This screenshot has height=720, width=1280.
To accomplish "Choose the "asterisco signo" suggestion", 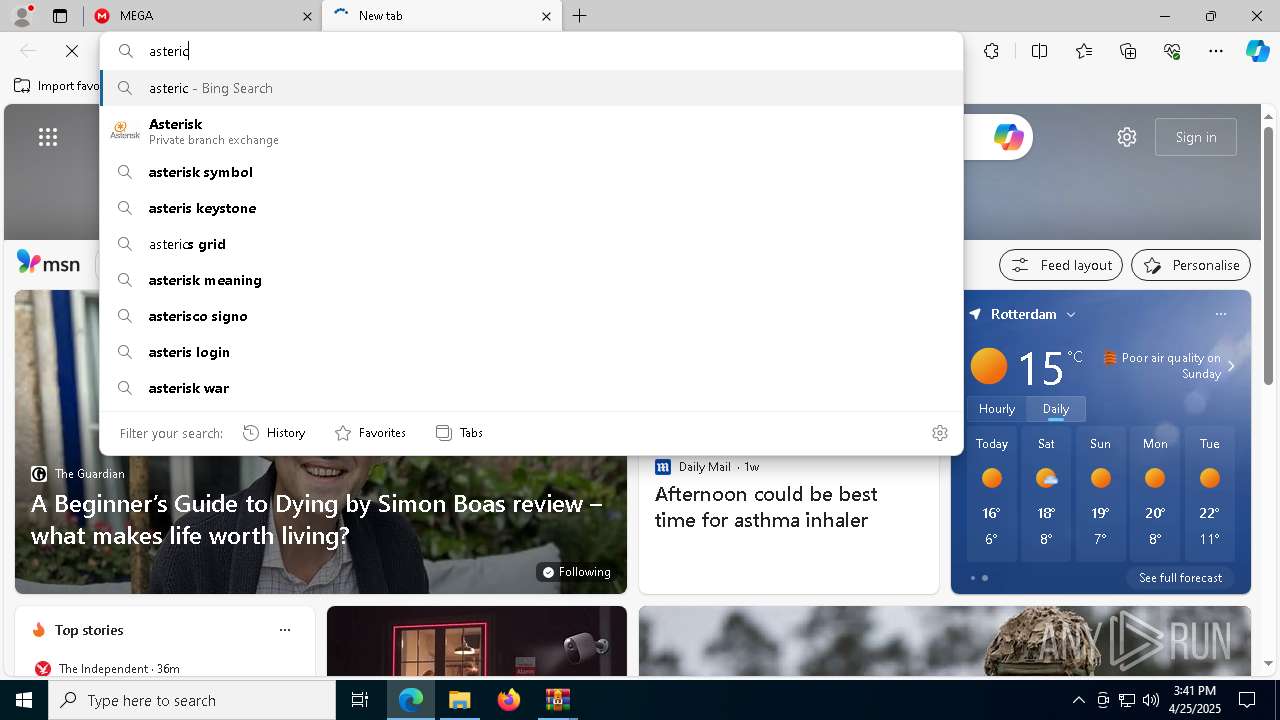I will tap(531, 316).
